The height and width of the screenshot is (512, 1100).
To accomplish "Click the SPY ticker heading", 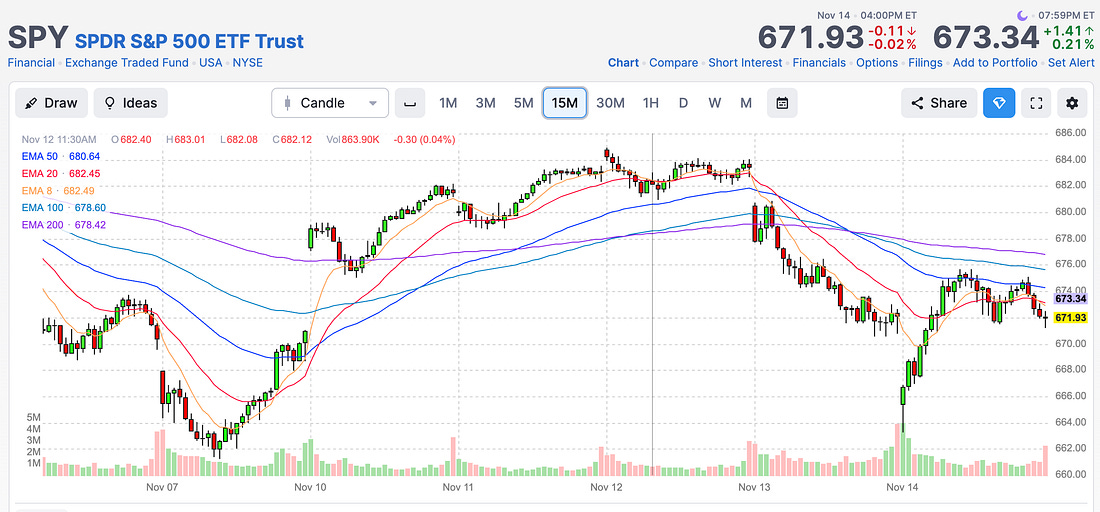I will [x=38, y=37].
